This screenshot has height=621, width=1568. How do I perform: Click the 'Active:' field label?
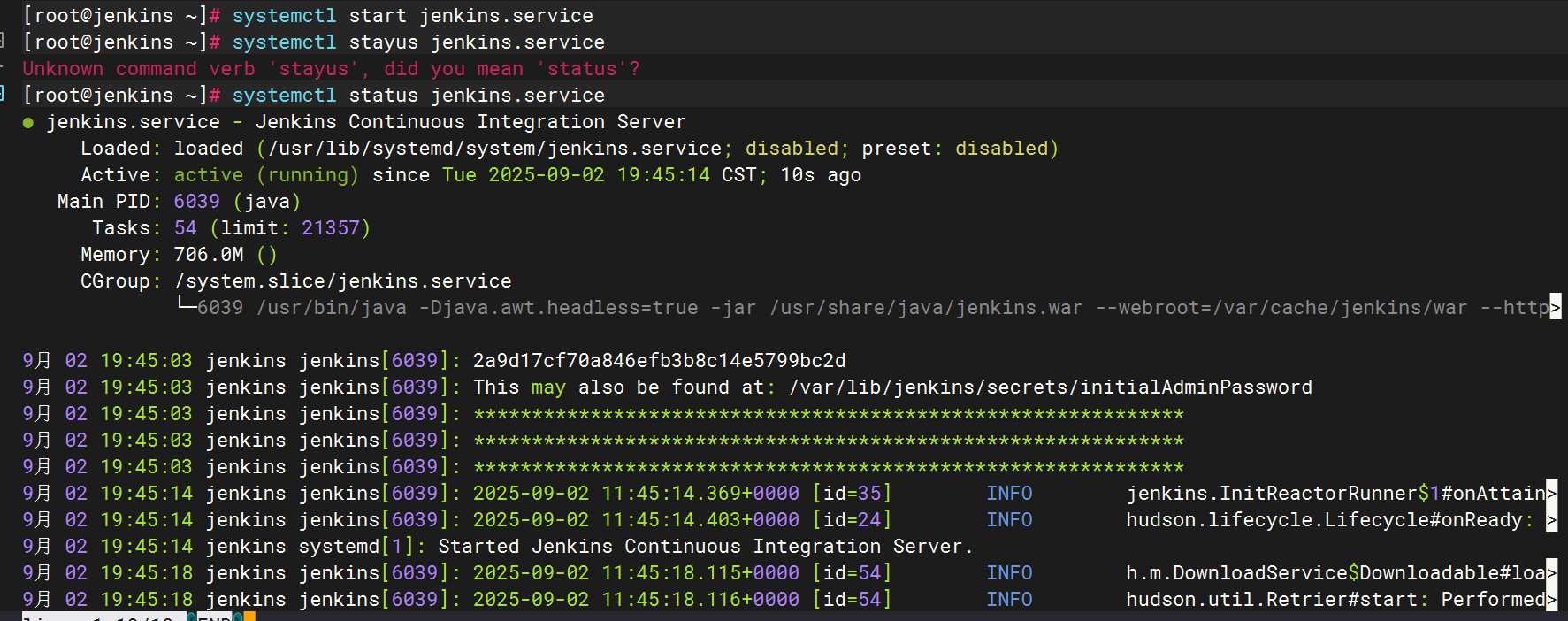coord(121,175)
